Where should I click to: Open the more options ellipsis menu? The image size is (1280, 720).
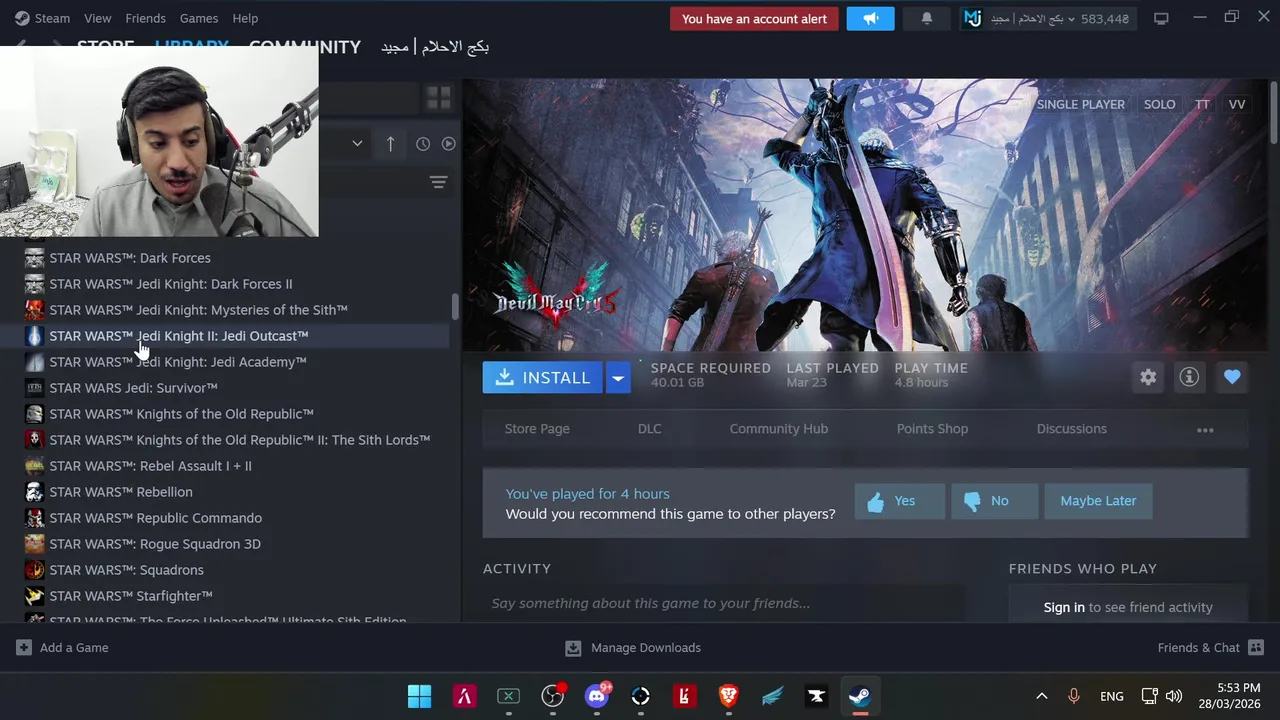(1205, 429)
